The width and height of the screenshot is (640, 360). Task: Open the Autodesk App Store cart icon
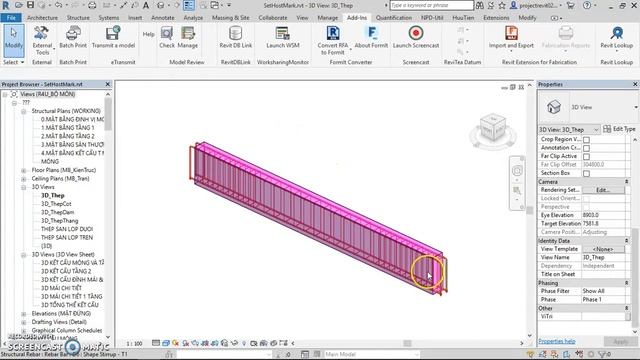pyautogui.click(x=571, y=5)
